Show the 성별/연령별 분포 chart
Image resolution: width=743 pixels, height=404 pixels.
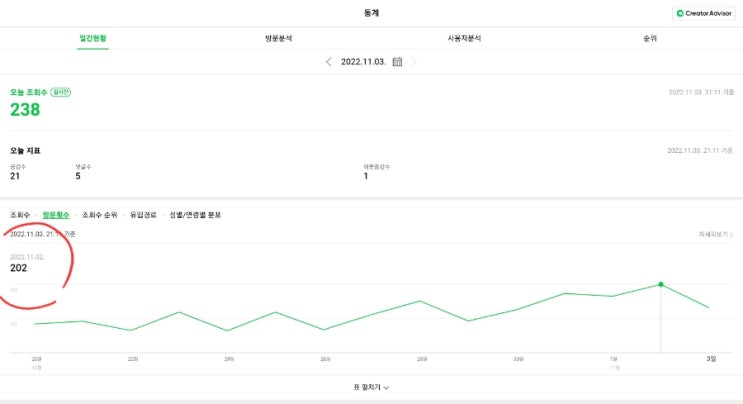[195, 215]
